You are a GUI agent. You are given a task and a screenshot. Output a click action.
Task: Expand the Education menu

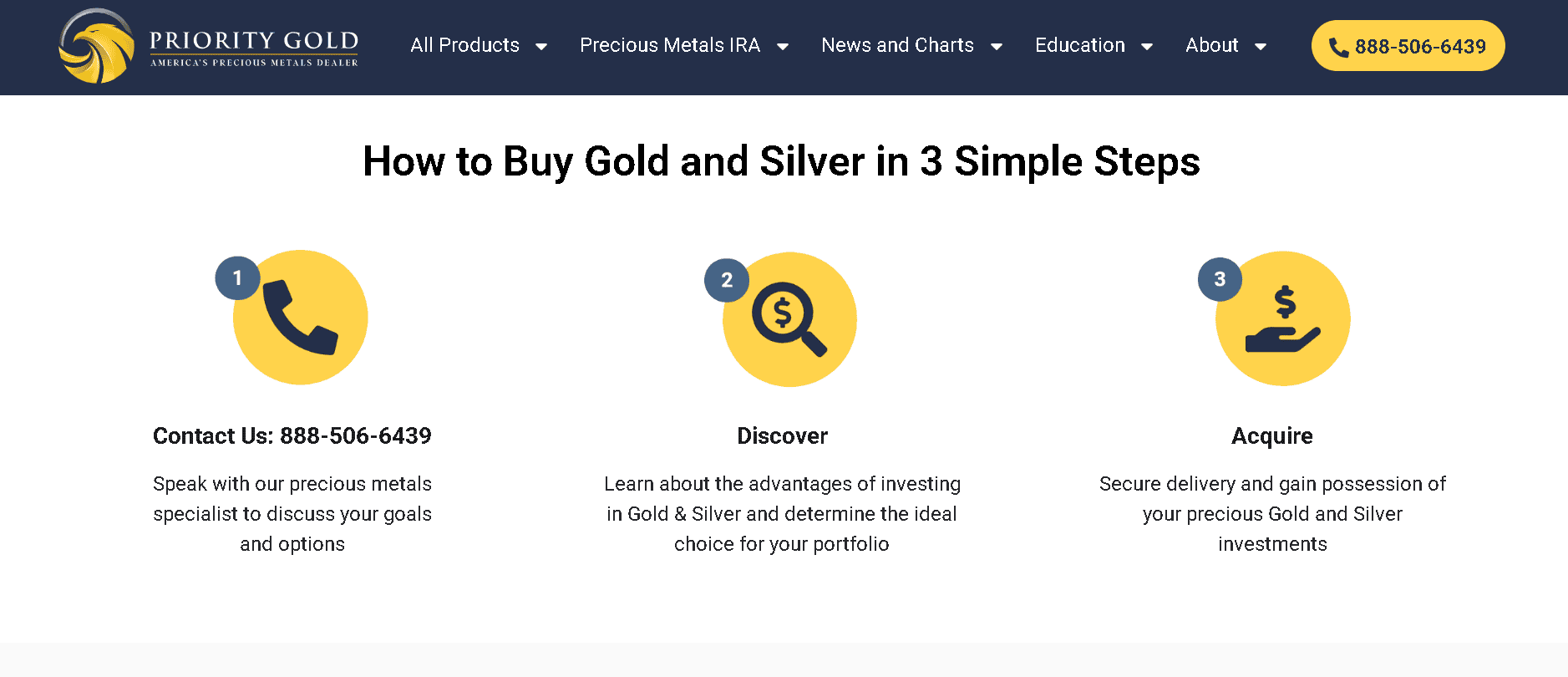coord(1148,47)
